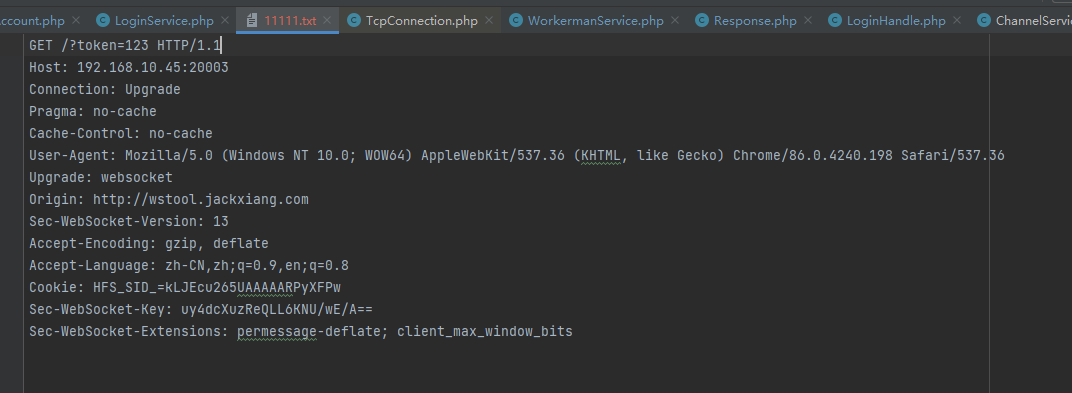Click the Response.php class icon
The width and height of the screenshot is (1072, 393).
coord(701,21)
